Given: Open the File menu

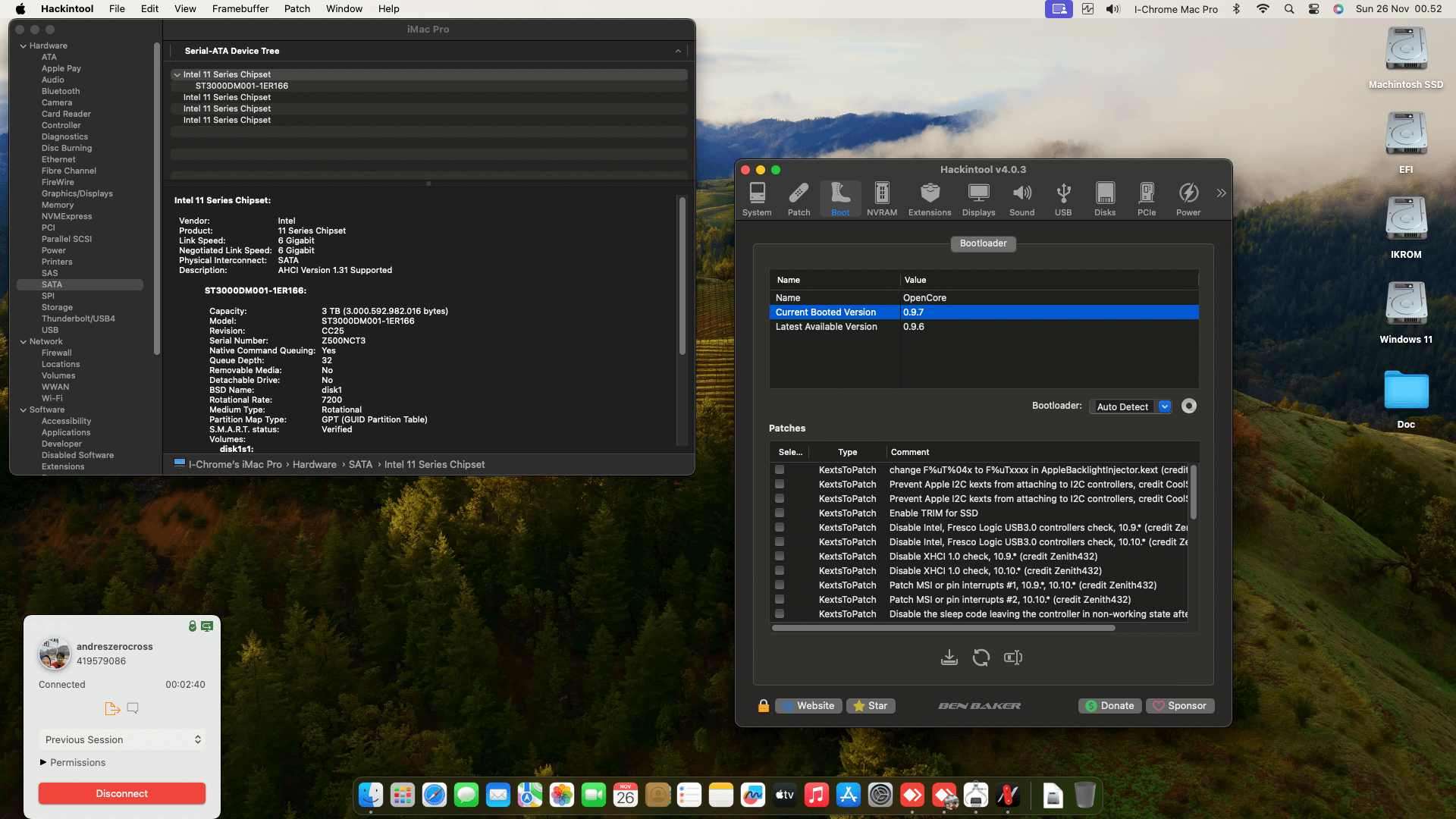Looking at the screenshot, I should coord(117,9).
